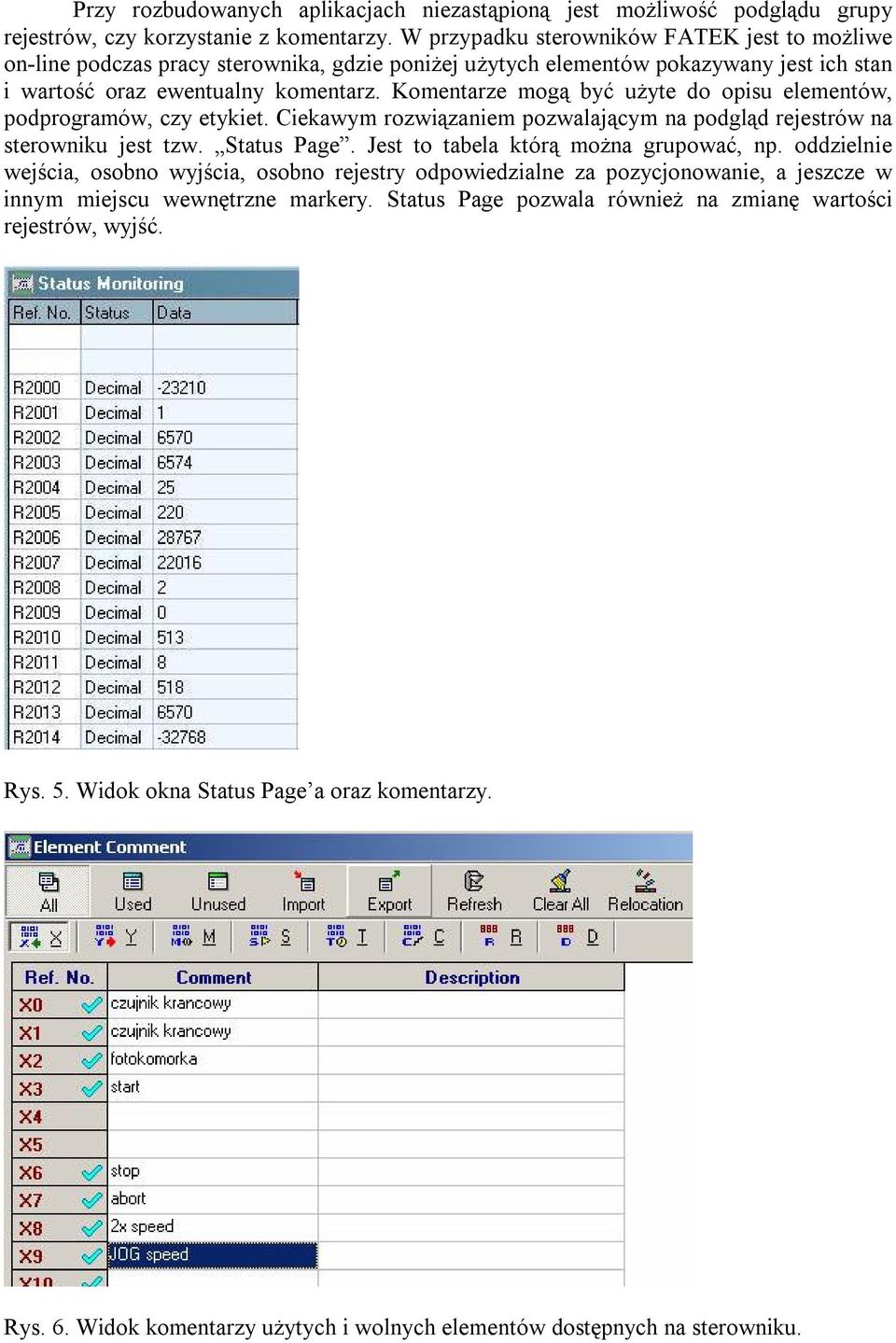The image size is (896, 1343).
Task: Select the R register elements filter
Action: click(499, 937)
